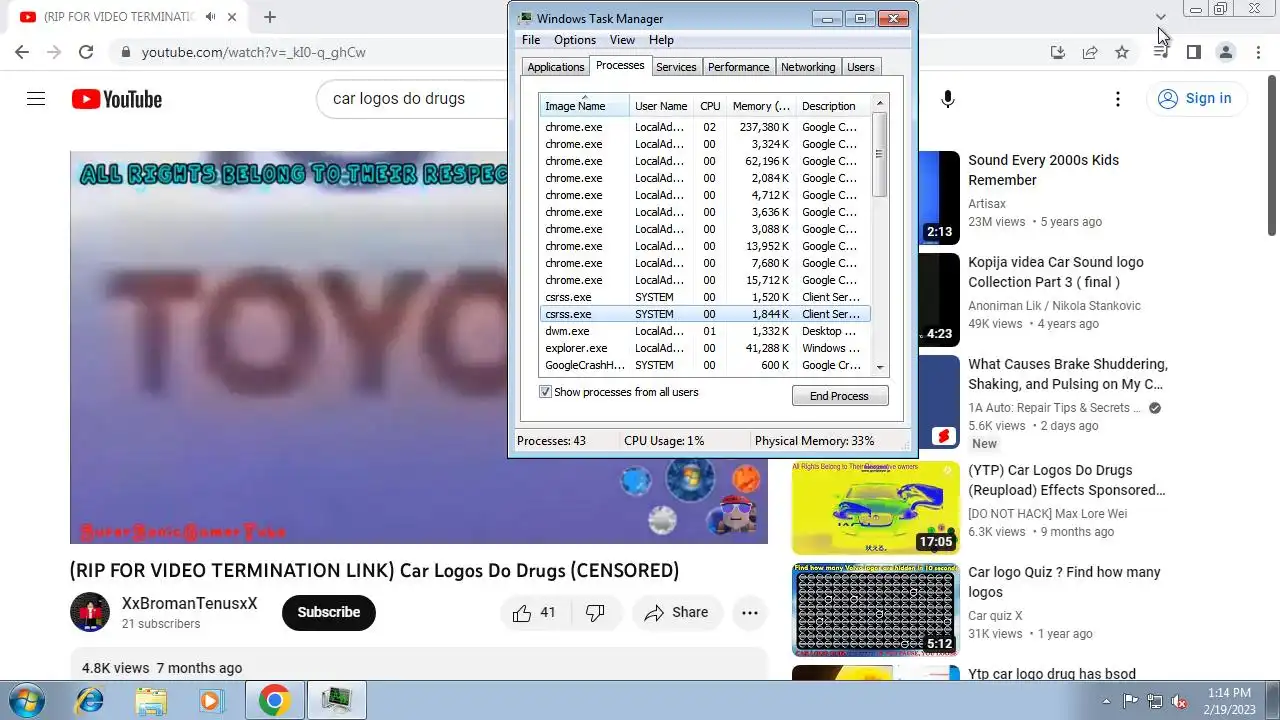Sort processes by CPU column
Image resolution: width=1280 pixels, height=720 pixels.
coord(710,106)
